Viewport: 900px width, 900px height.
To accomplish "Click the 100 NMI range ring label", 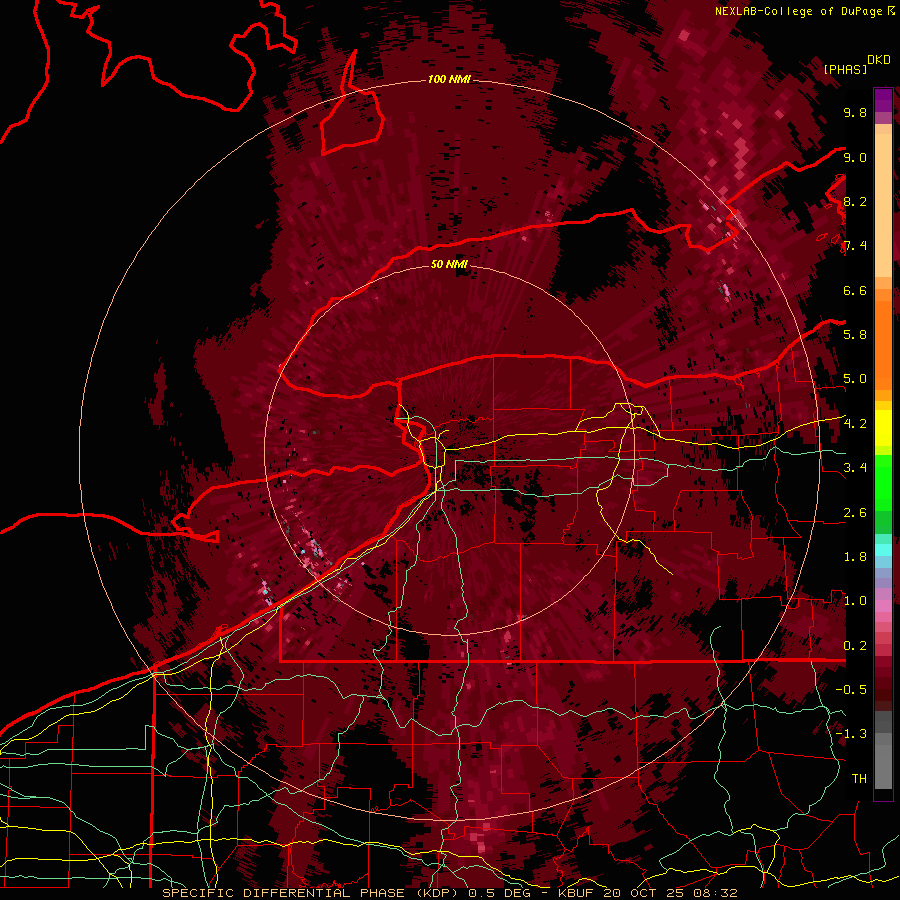I will point(449,79).
